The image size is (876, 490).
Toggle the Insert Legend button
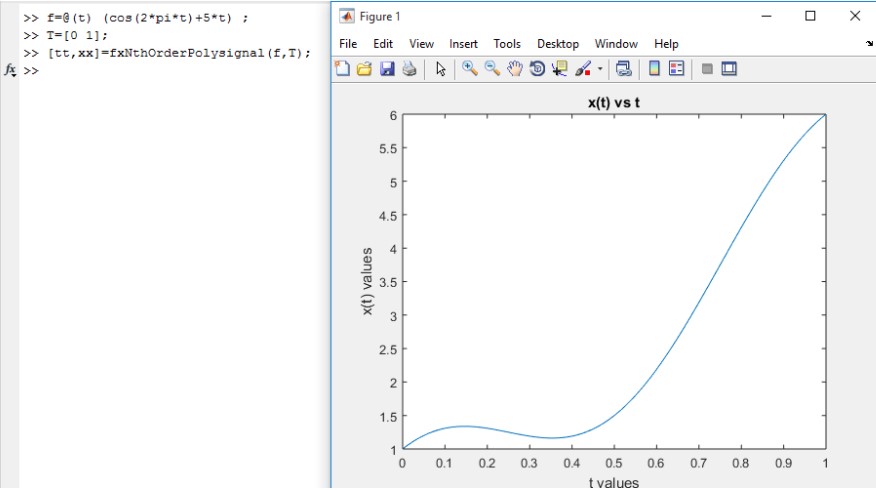click(x=677, y=69)
